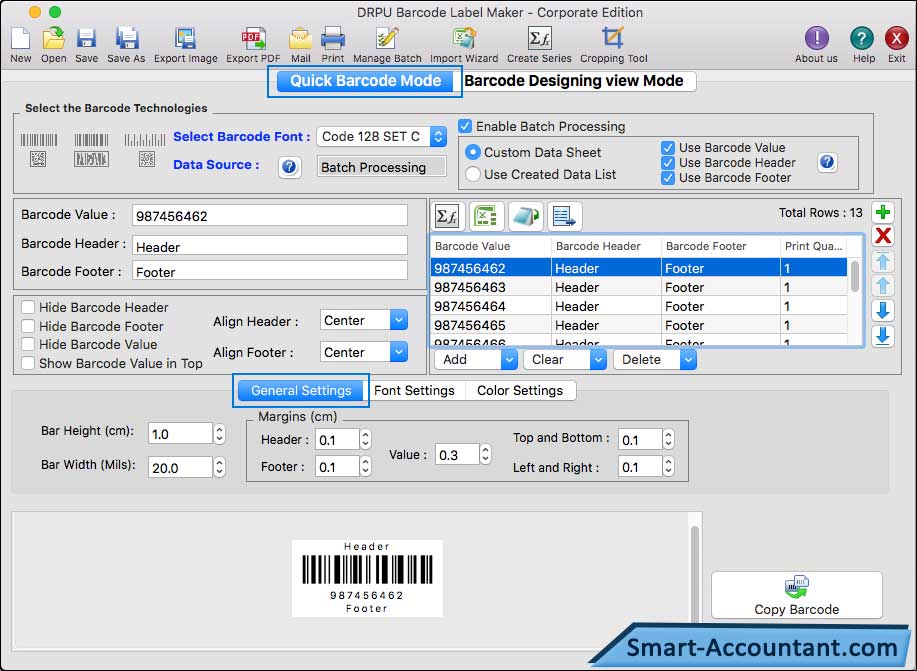Click the green plus add row icon
917x671 pixels.
tap(883, 212)
